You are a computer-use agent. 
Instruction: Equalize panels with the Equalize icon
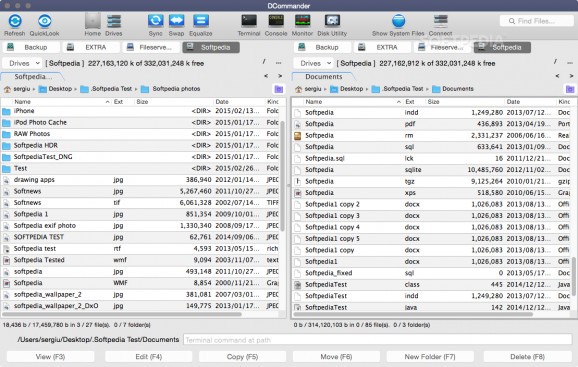[x=201, y=21]
